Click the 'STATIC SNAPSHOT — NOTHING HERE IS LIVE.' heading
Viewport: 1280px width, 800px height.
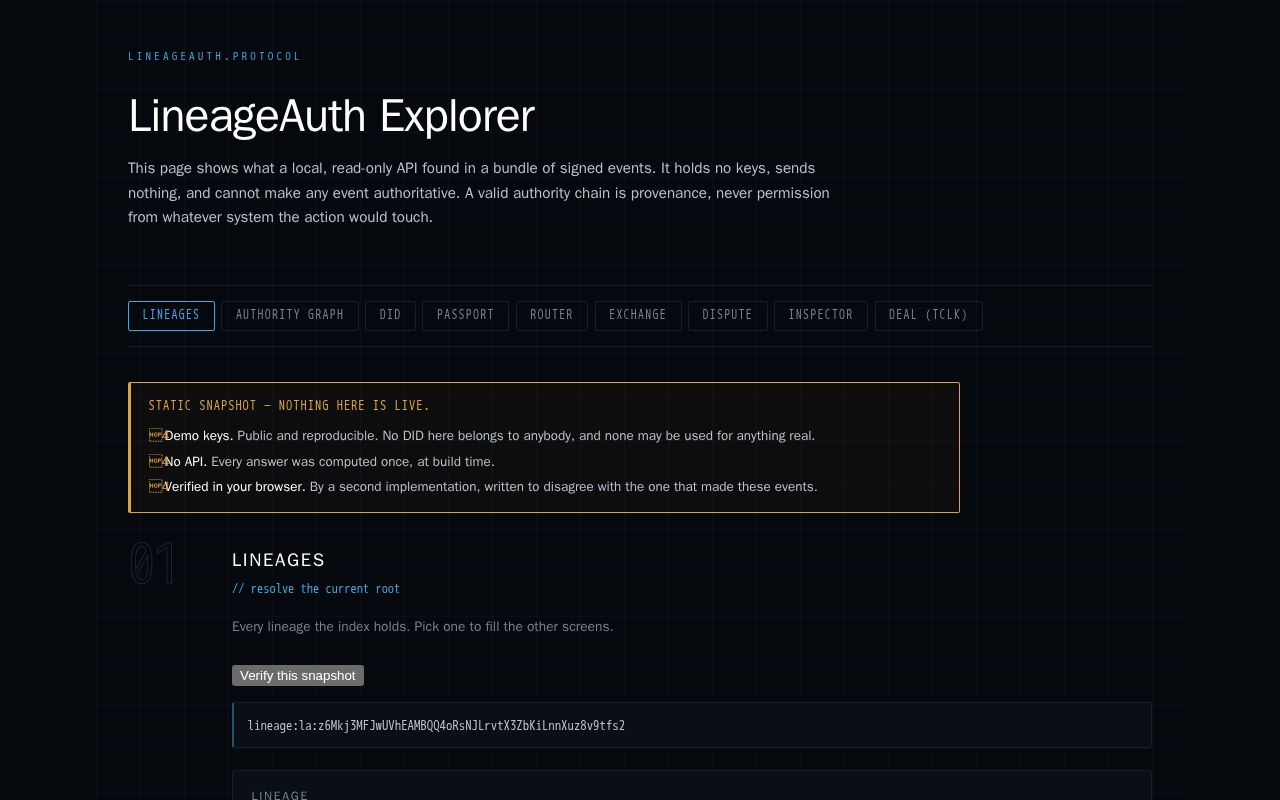289,406
